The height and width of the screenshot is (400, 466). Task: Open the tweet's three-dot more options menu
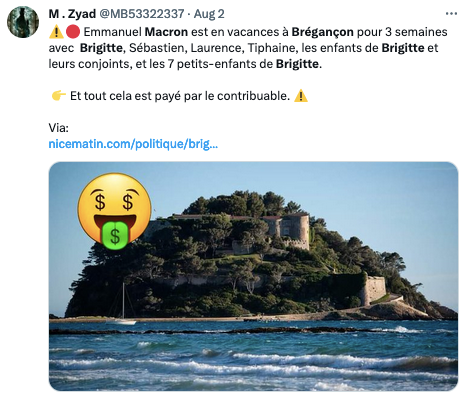[451, 14]
